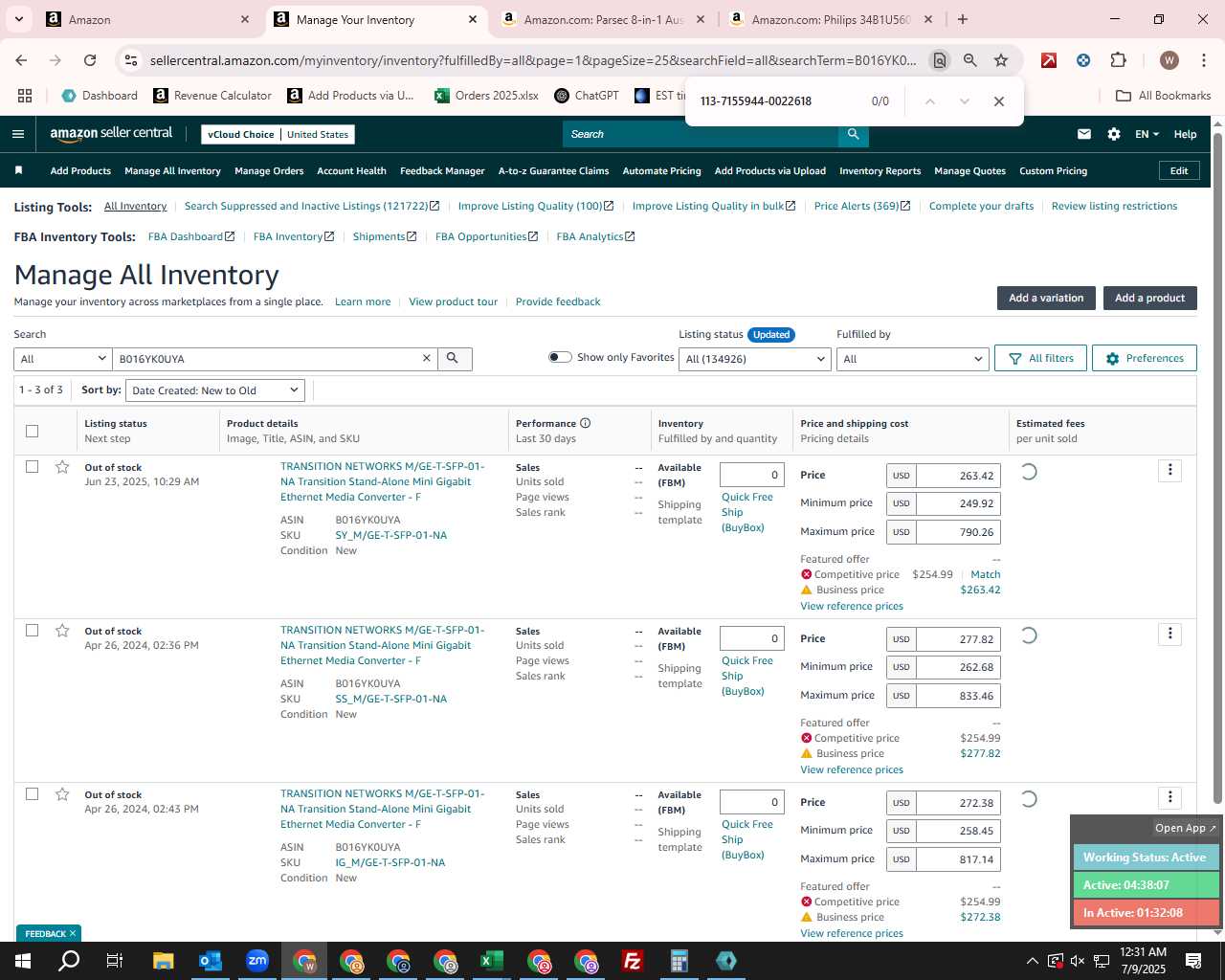The height and width of the screenshot is (980, 1225).
Task: Open Zoom from the taskbar
Action: [x=257, y=961]
